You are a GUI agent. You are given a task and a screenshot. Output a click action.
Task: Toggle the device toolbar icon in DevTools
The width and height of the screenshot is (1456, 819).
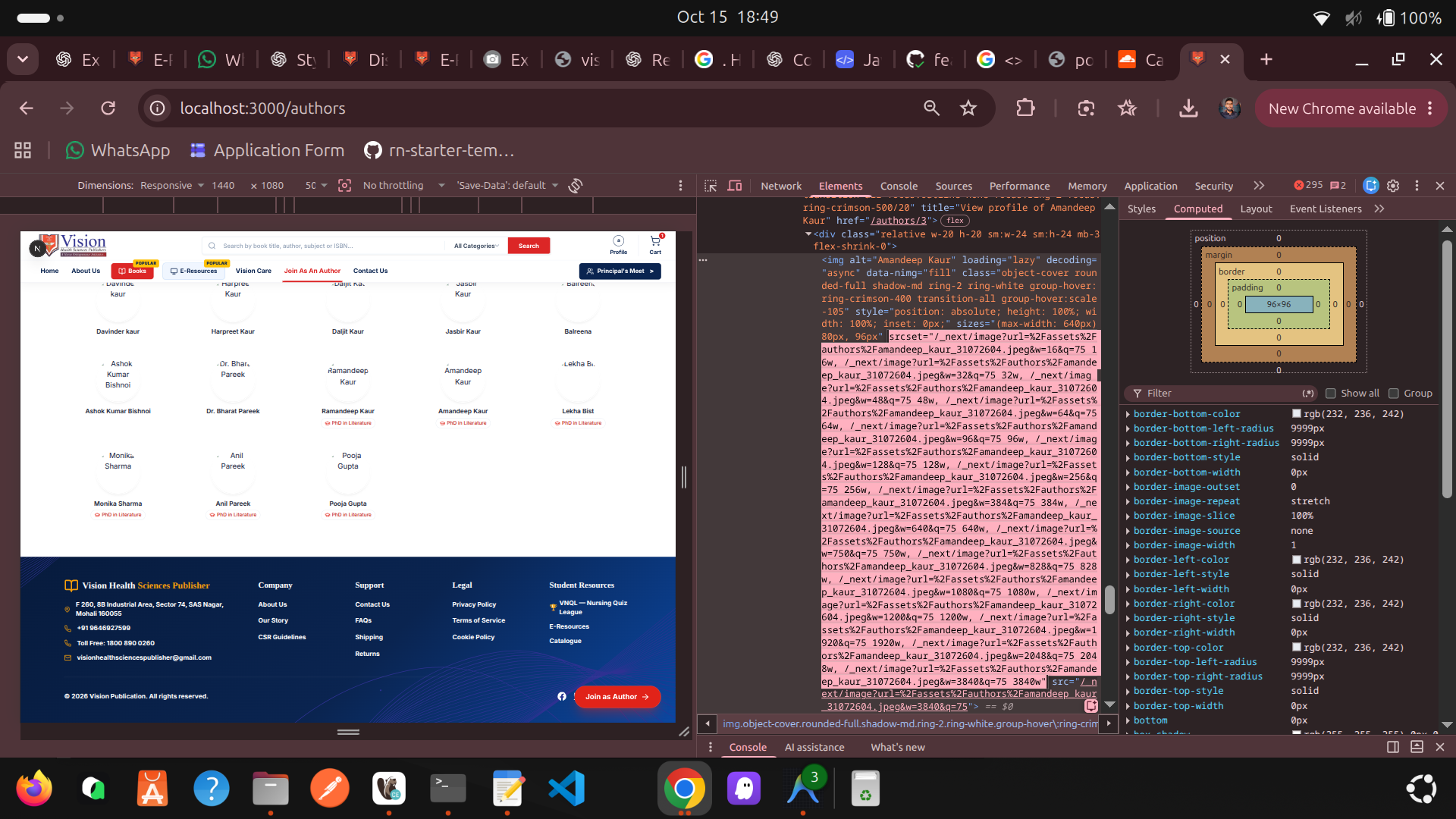click(x=735, y=186)
